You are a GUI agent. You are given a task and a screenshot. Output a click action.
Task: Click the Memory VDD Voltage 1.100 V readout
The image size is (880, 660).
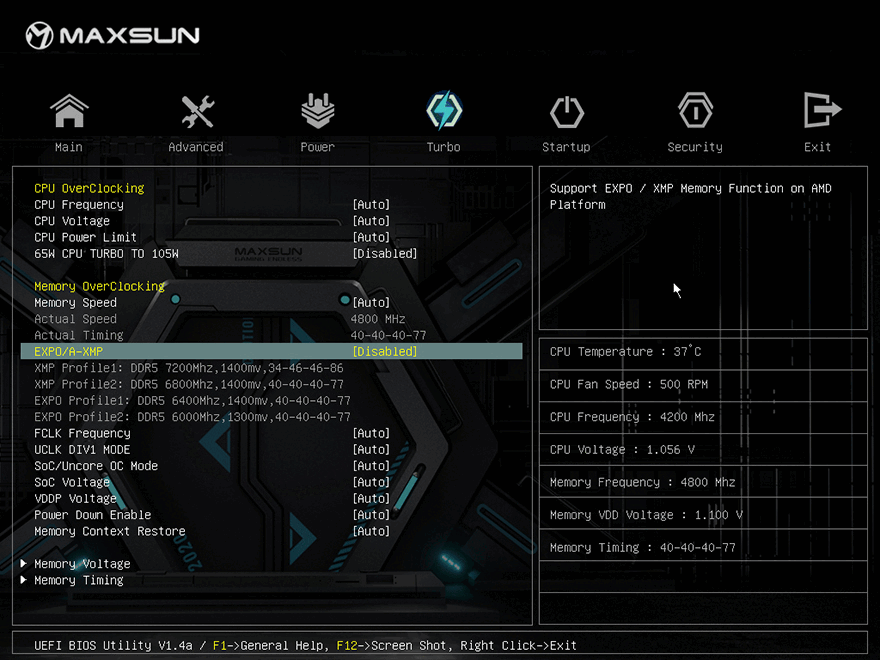tap(646, 515)
